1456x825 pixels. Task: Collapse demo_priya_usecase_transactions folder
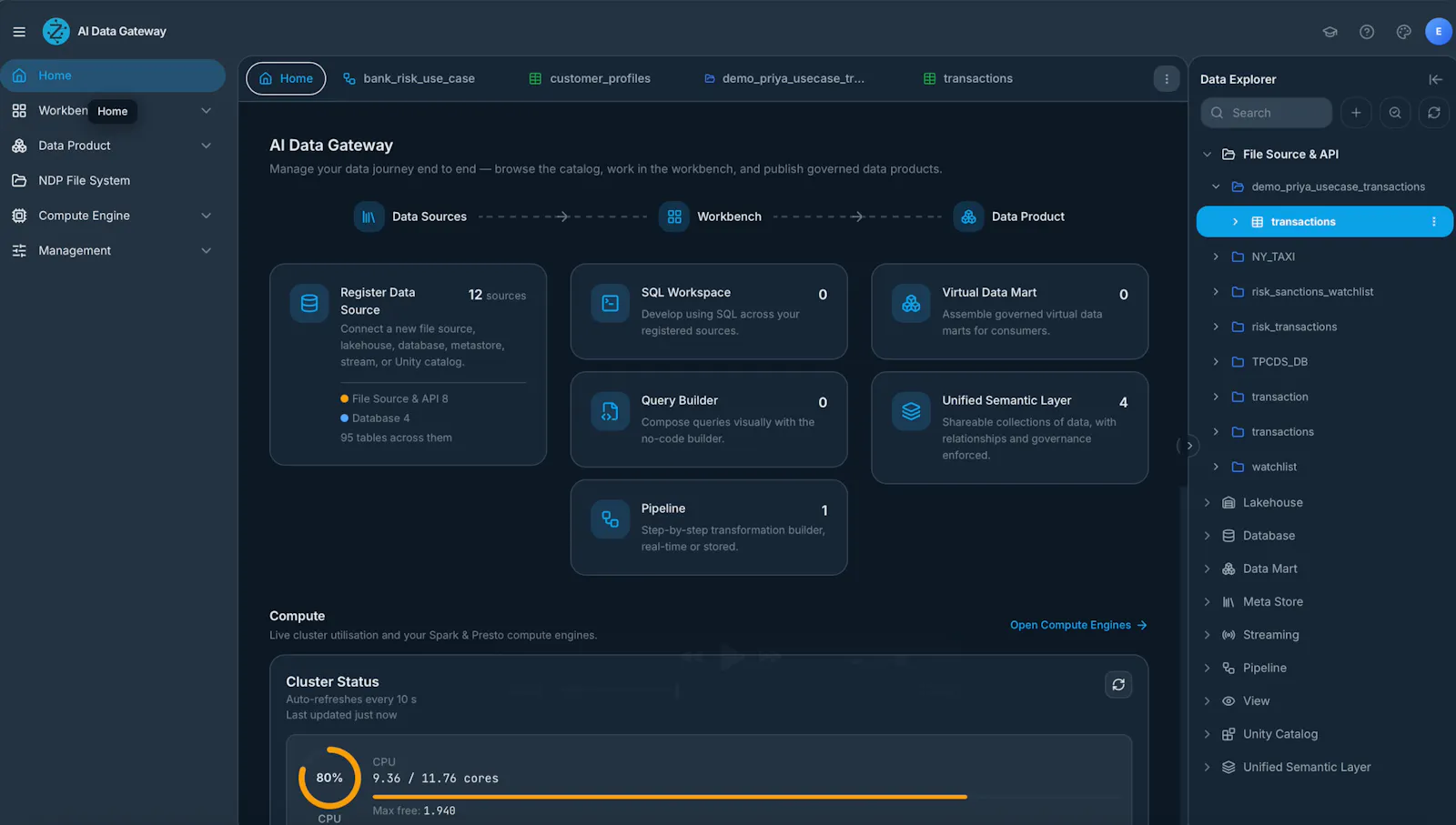pos(1216,187)
